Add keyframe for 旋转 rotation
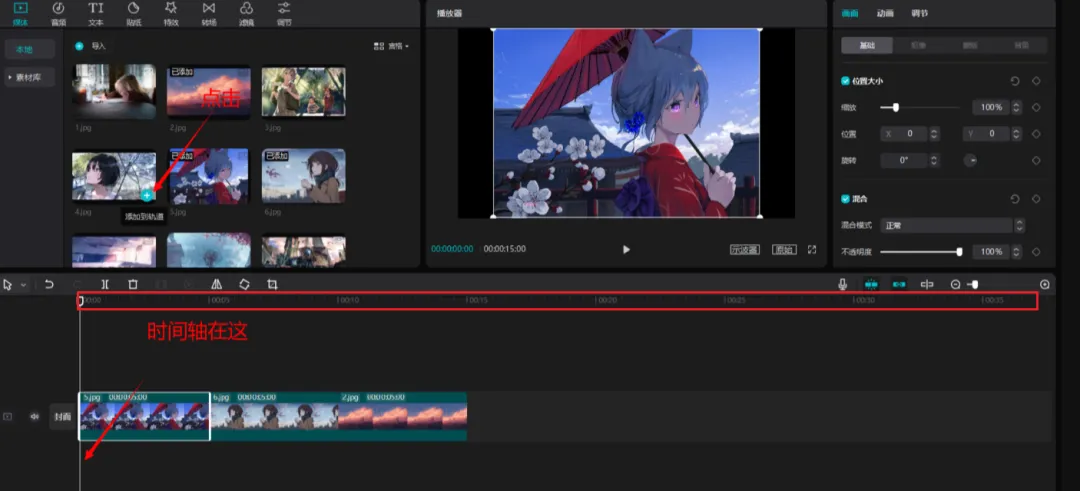The height and width of the screenshot is (491, 1080). pyautogui.click(x=1036, y=160)
